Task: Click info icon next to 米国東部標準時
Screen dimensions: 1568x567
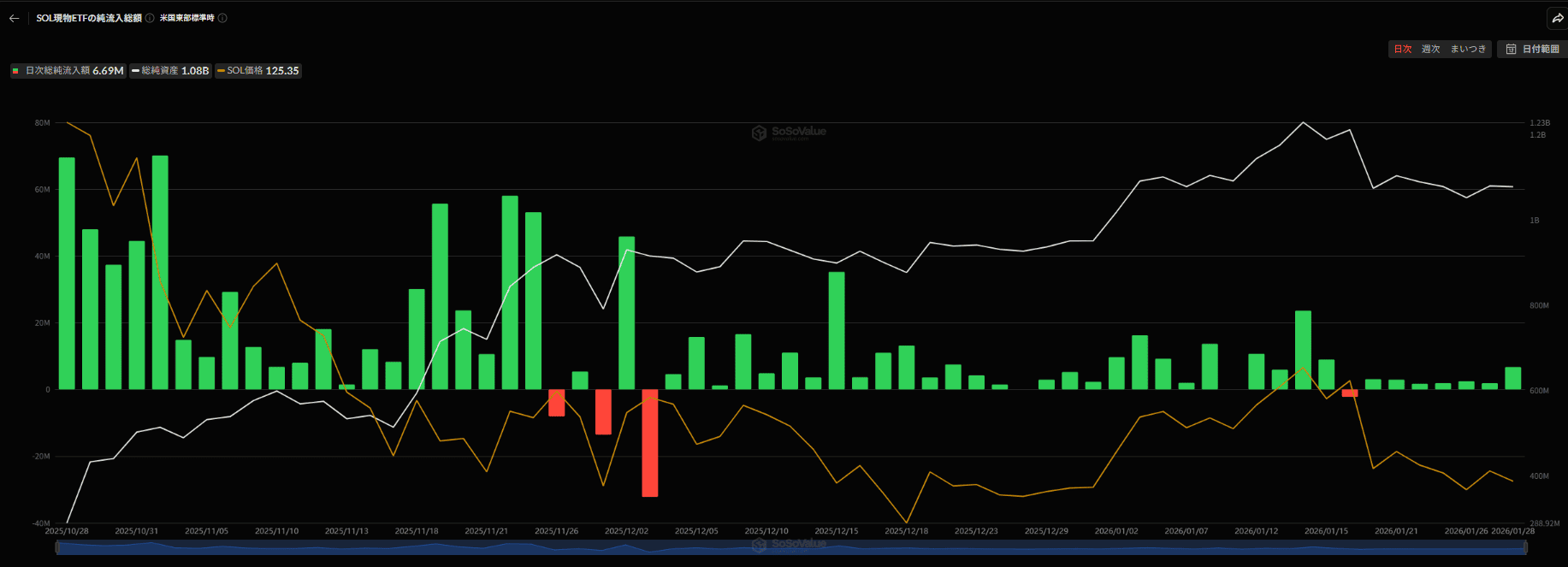Action: point(222,18)
